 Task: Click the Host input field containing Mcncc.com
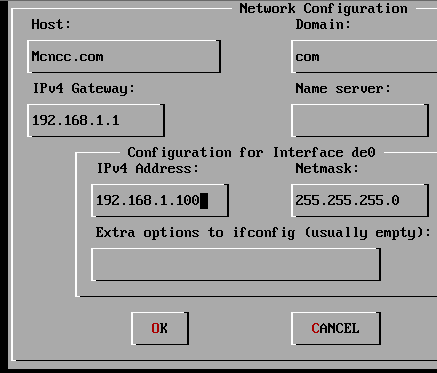124,56
